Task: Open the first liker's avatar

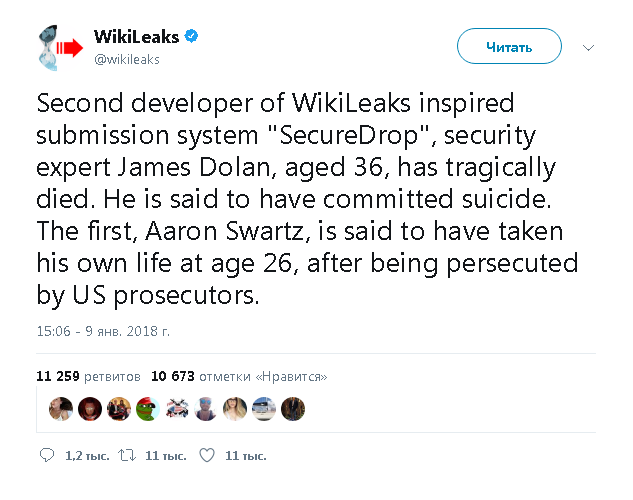Action: pos(61,409)
